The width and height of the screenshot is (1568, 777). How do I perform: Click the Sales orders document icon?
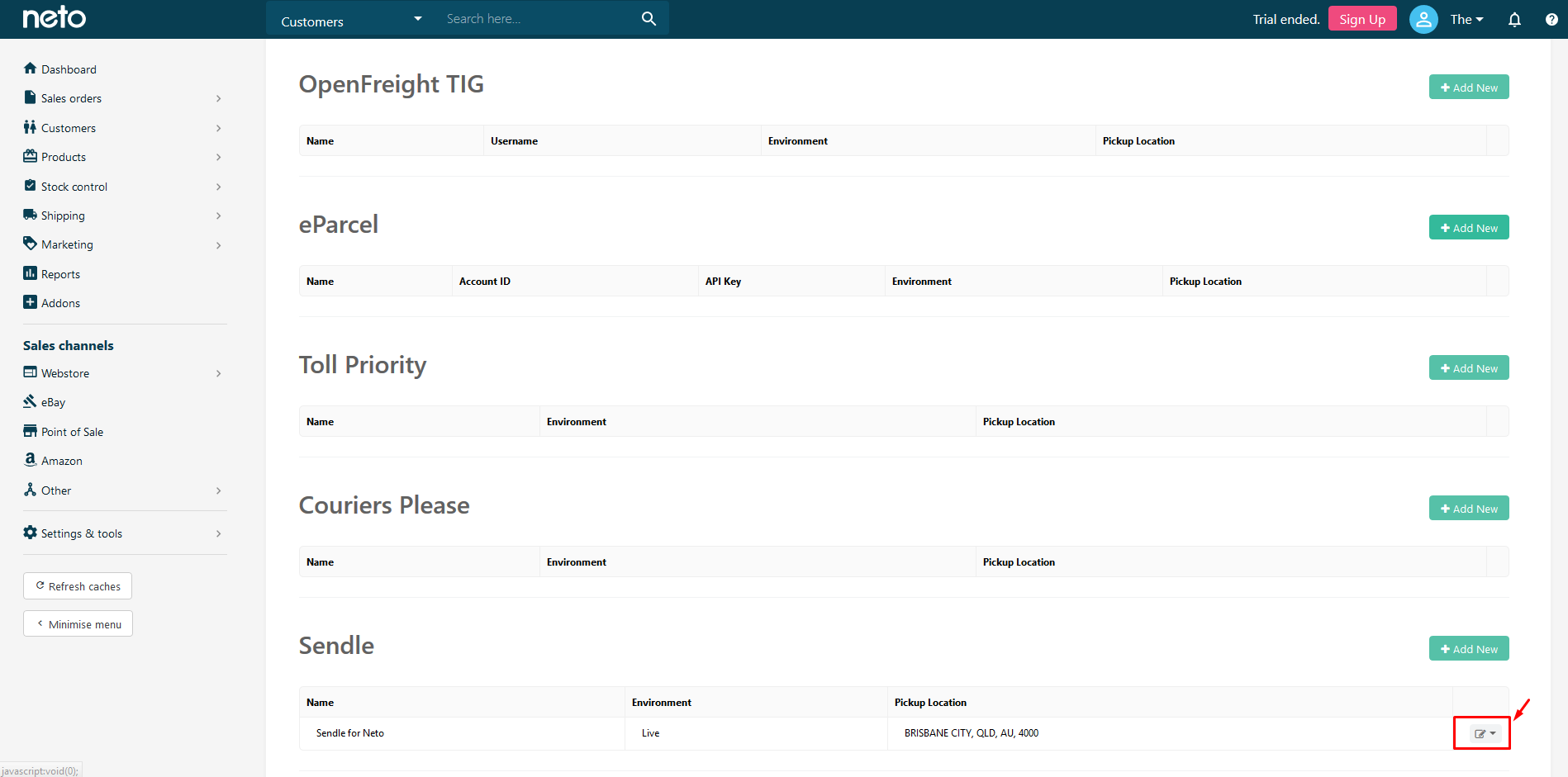[30, 97]
